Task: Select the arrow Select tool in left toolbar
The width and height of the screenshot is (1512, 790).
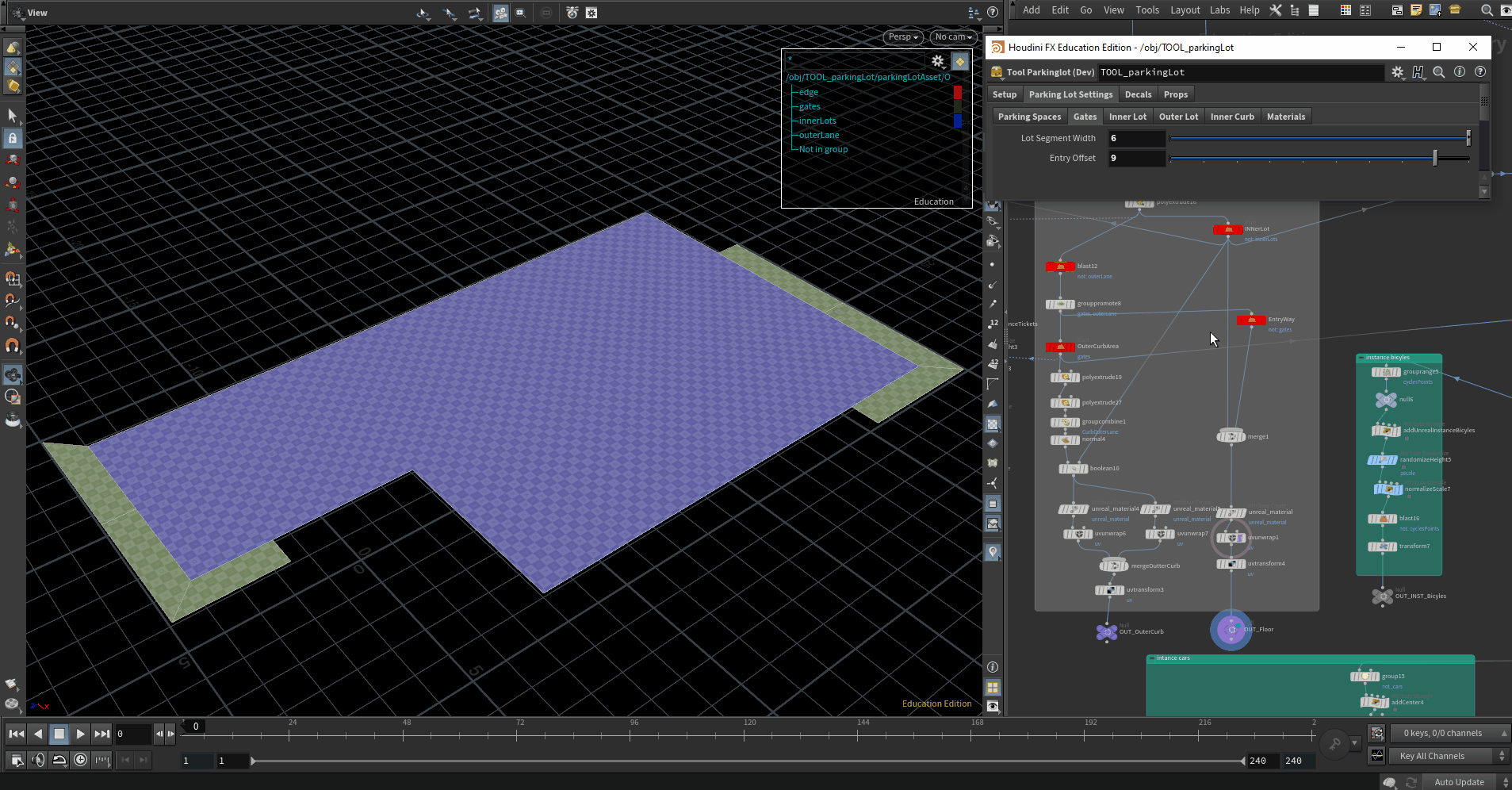Action: click(x=13, y=116)
